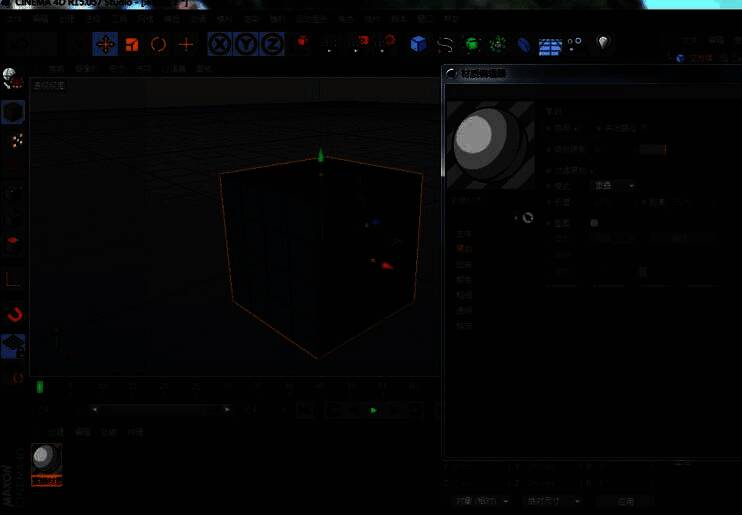Select the Rotate tool icon
742x515 pixels.
158,44
